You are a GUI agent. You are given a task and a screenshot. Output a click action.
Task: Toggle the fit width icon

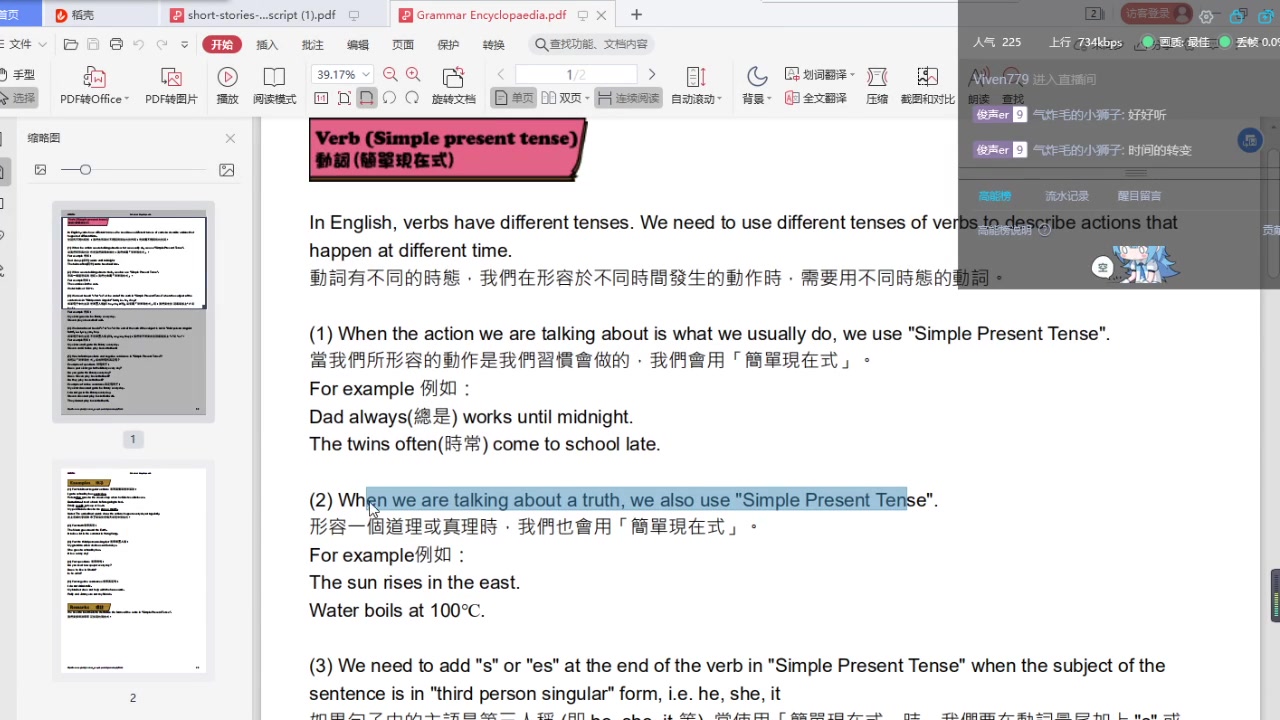pos(367,98)
